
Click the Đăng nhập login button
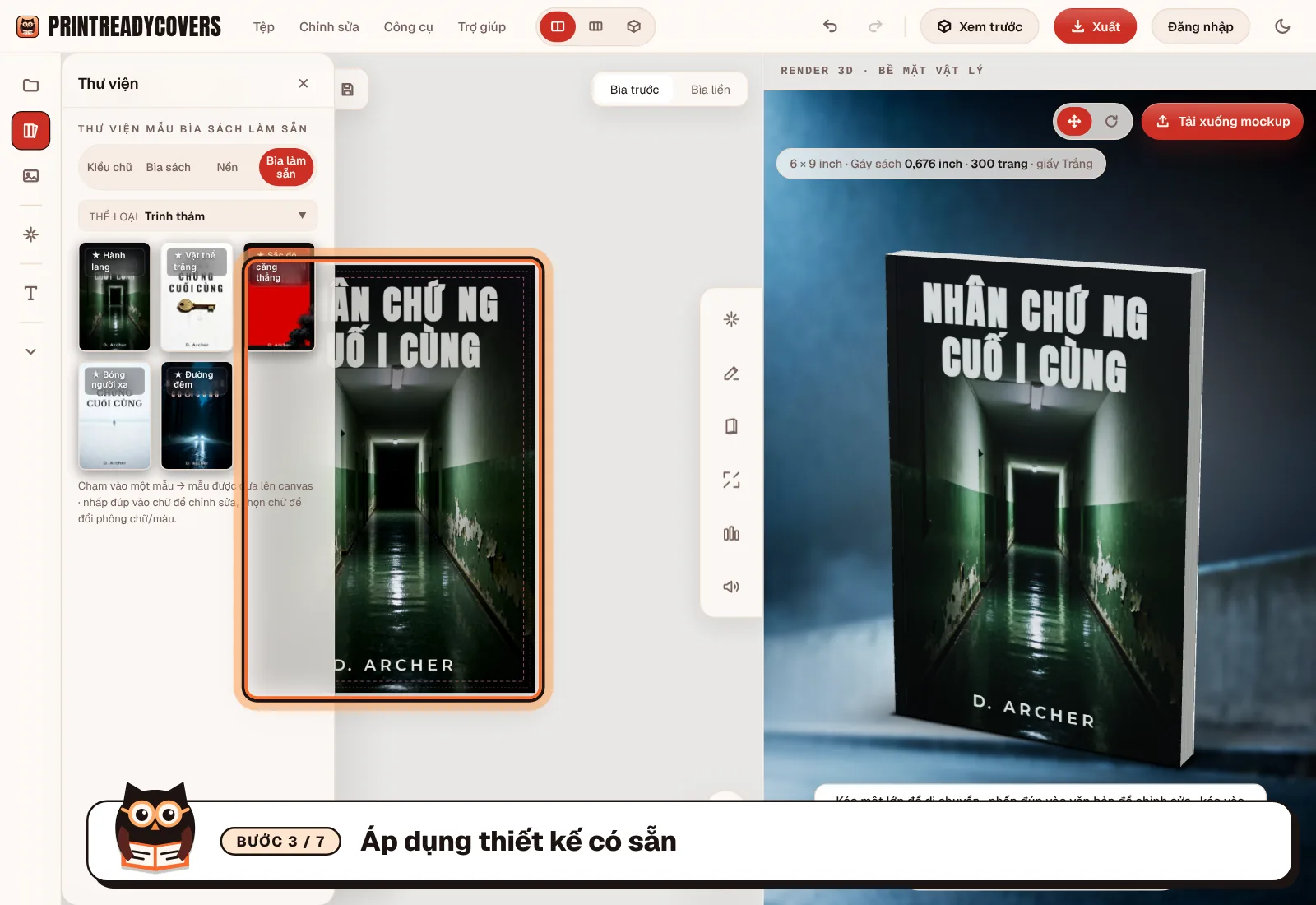point(1200,26)
